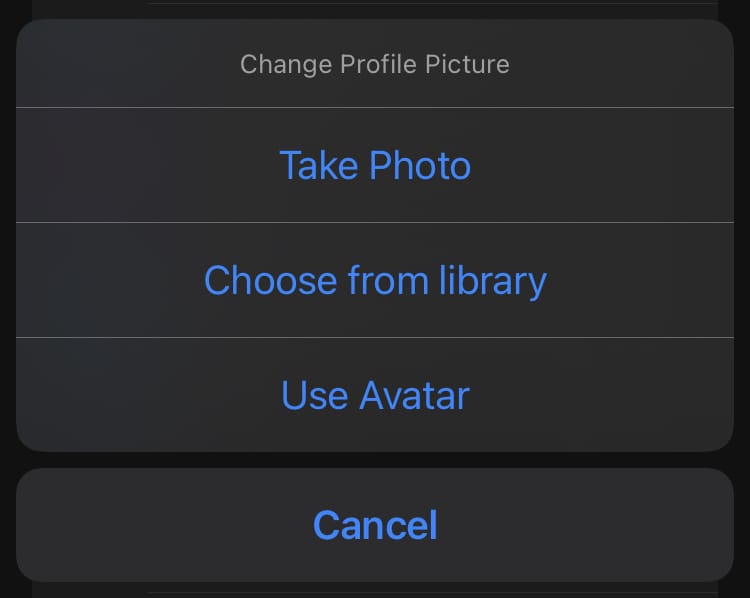750x598 pixels.
Task: Click the Choose from library entry
Action: tap(375, 280)
